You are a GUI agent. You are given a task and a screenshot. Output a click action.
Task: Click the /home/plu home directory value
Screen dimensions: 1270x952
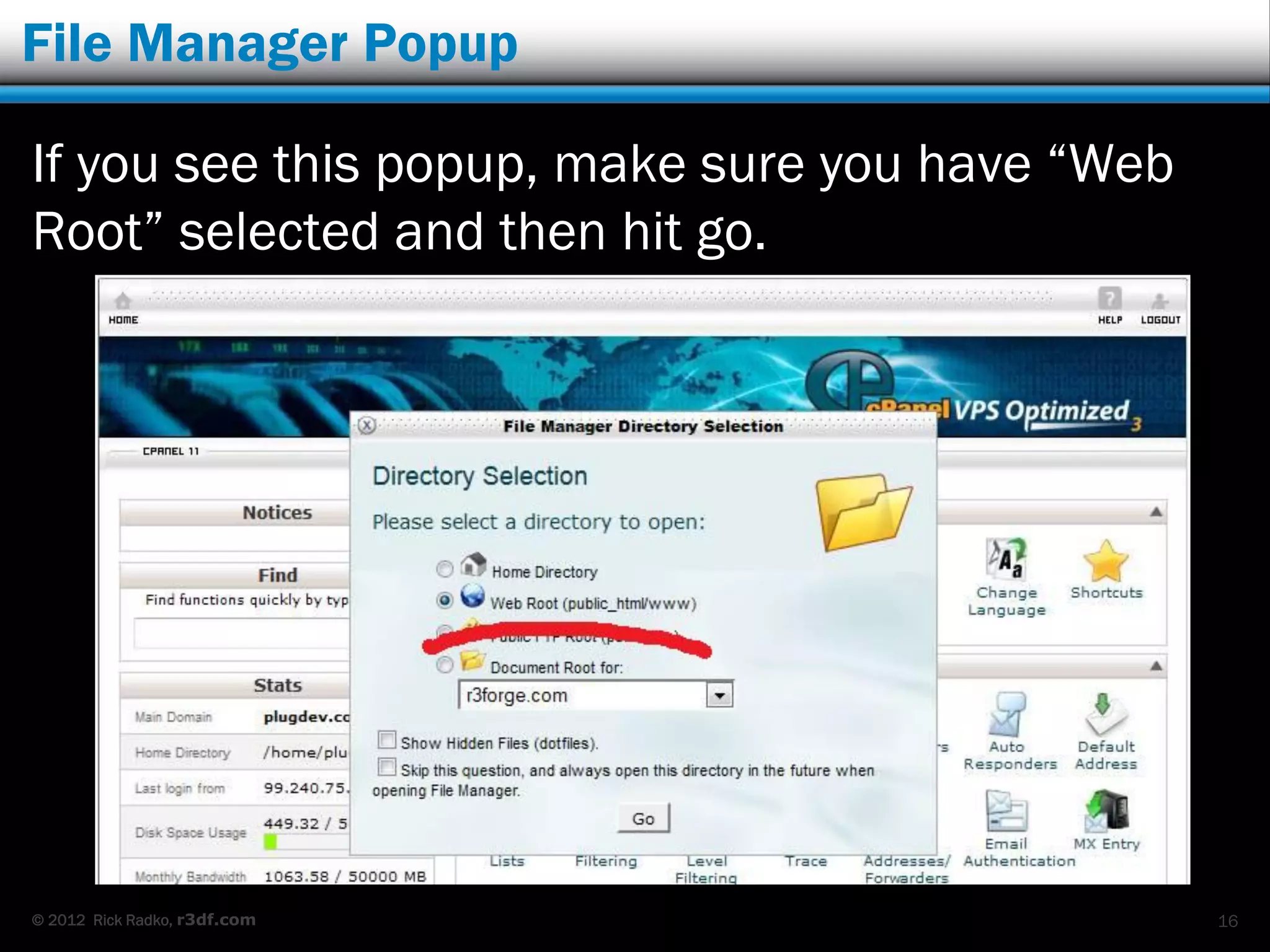coord(306,752)
